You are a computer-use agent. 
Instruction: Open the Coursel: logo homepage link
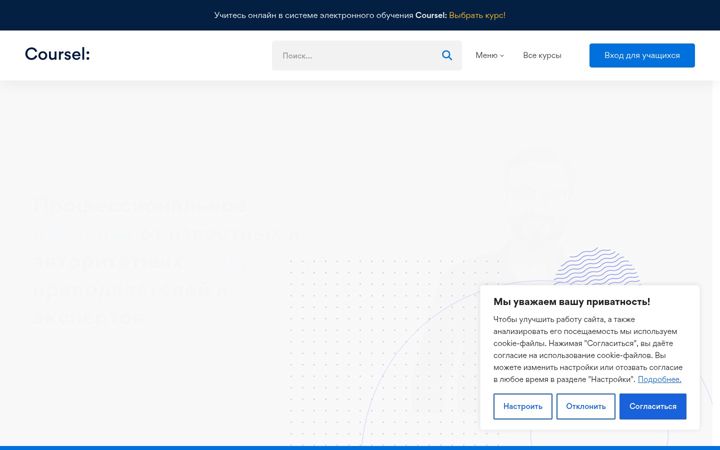(57, 54)
